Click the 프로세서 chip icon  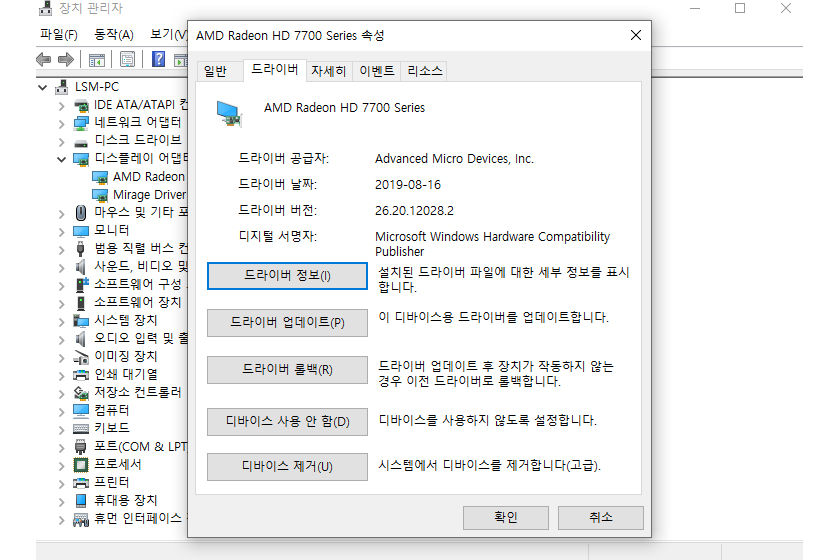click(81, 465)
